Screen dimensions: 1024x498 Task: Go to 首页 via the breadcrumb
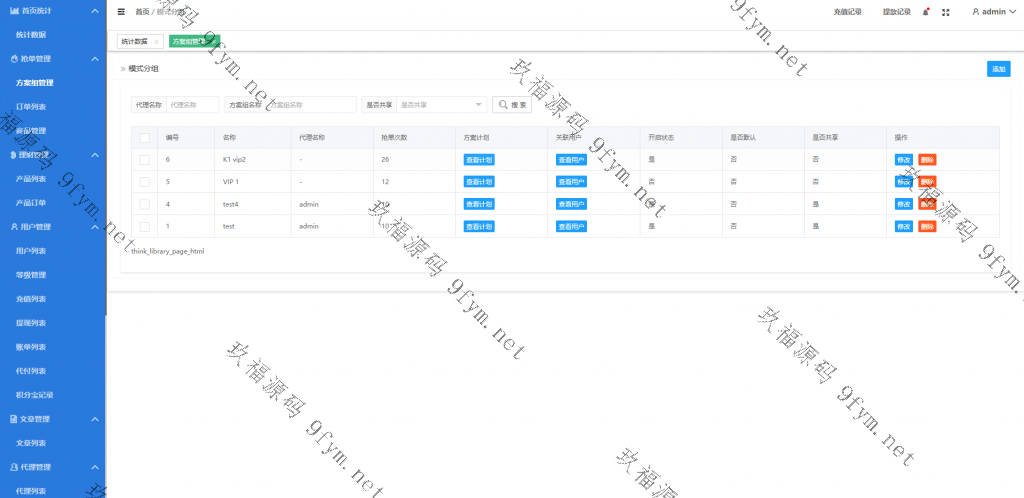click(x=142, y=12)
